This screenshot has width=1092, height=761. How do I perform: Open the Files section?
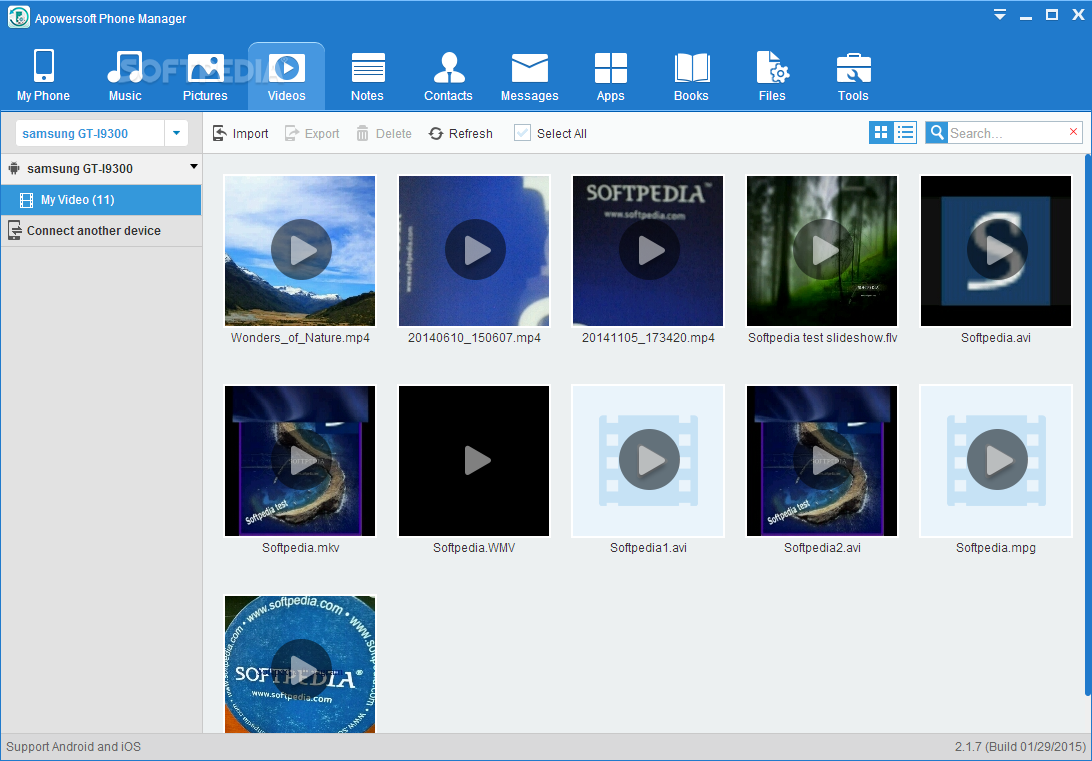click(x=772, y=75)
